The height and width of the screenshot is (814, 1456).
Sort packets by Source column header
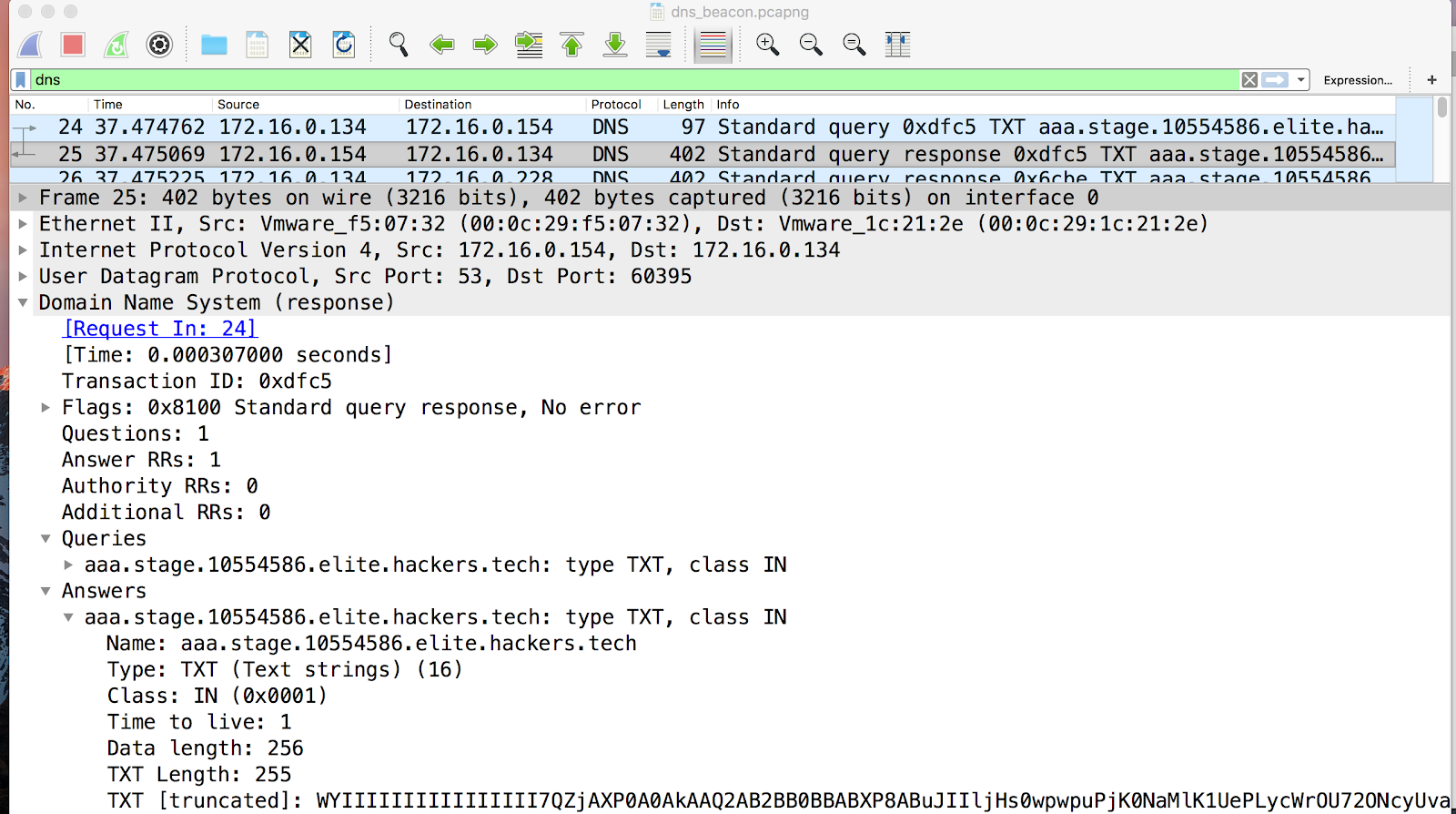point(306,105)
